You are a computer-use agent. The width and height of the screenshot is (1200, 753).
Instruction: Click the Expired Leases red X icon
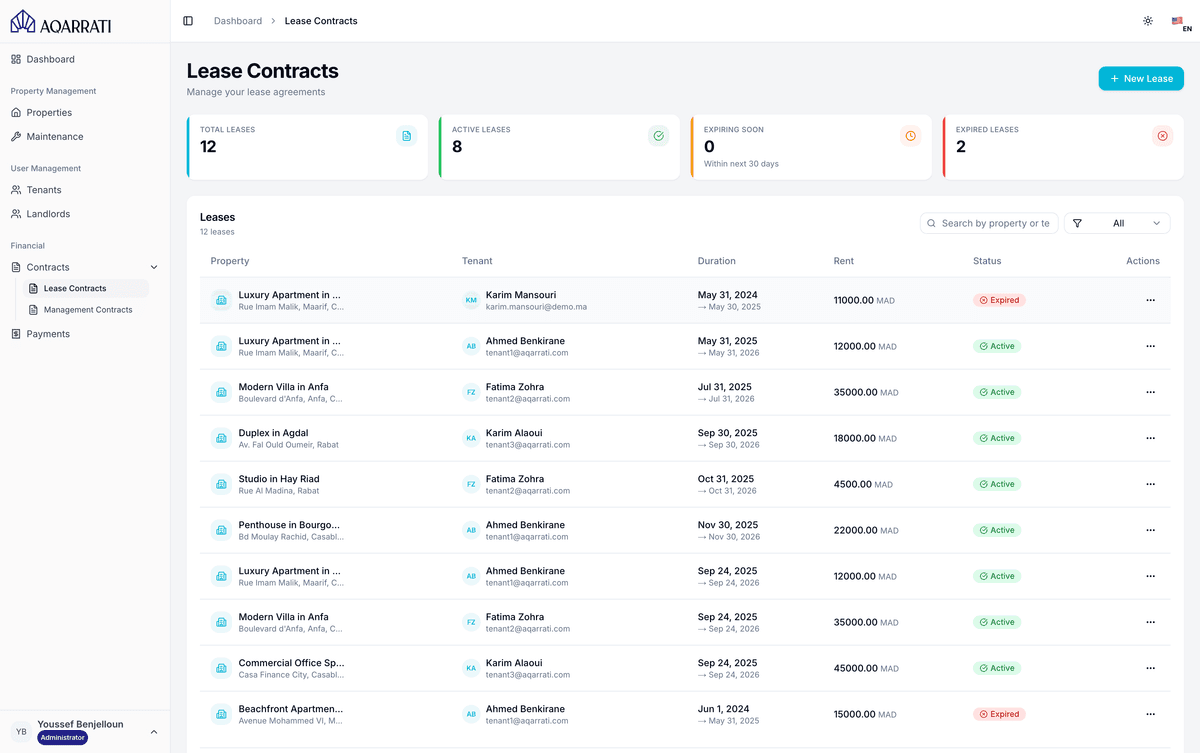[1162, 136]
